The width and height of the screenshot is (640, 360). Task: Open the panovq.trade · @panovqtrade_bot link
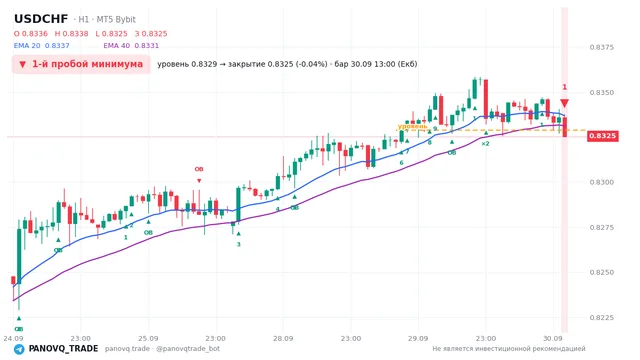[x=162, y=349]
